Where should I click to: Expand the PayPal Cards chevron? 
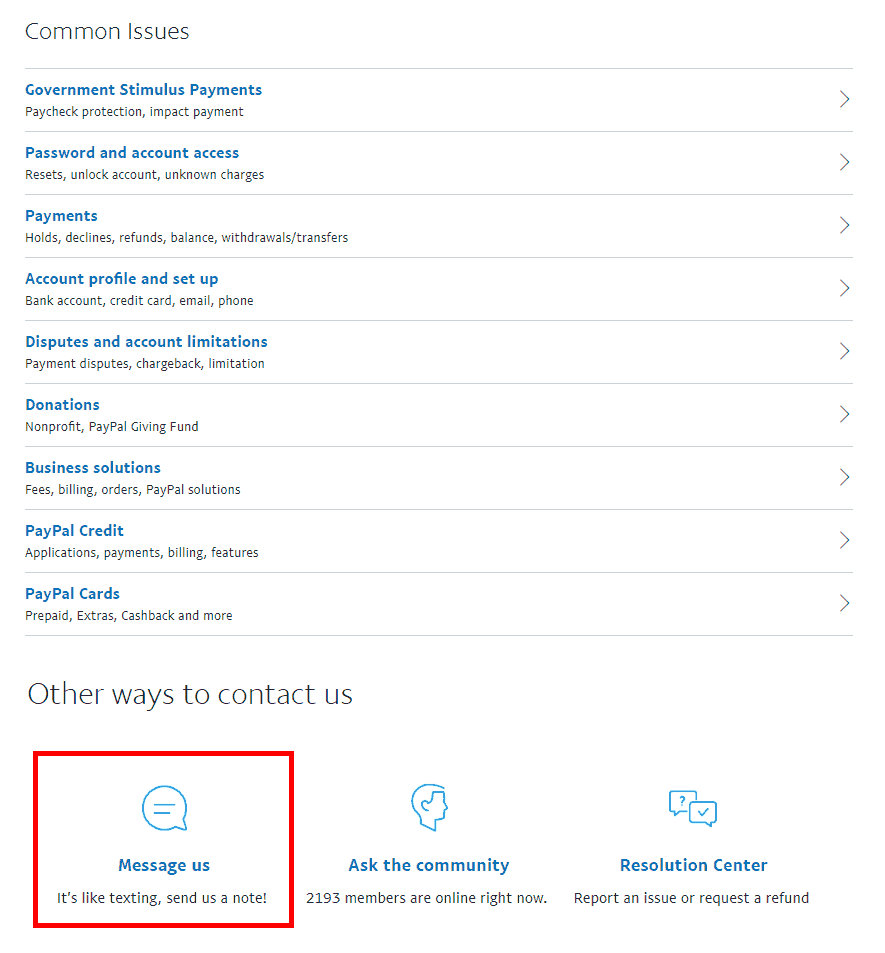844,604
